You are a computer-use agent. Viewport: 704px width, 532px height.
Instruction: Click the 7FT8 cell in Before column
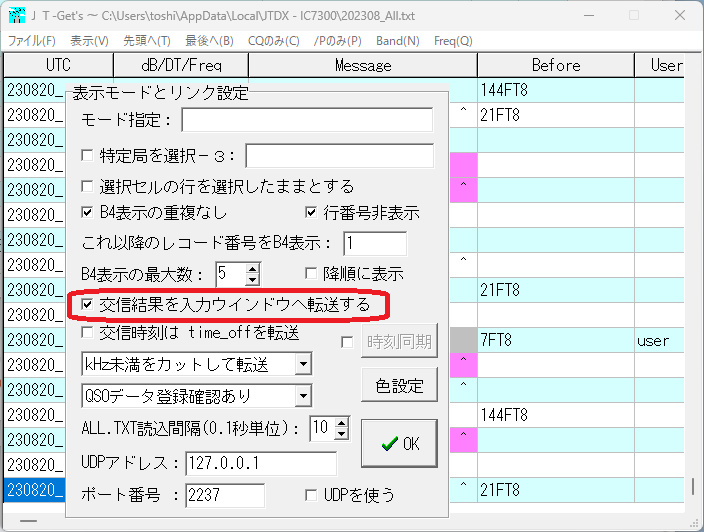(x=556, y=340)
